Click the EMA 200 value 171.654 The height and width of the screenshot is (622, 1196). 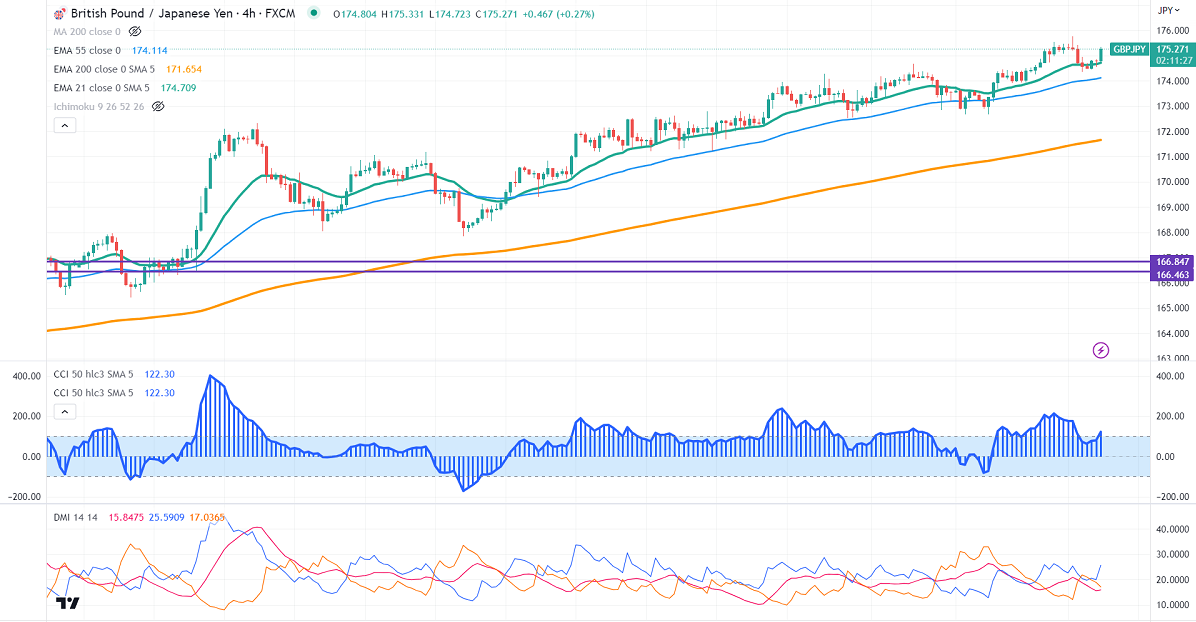(184, 69)
